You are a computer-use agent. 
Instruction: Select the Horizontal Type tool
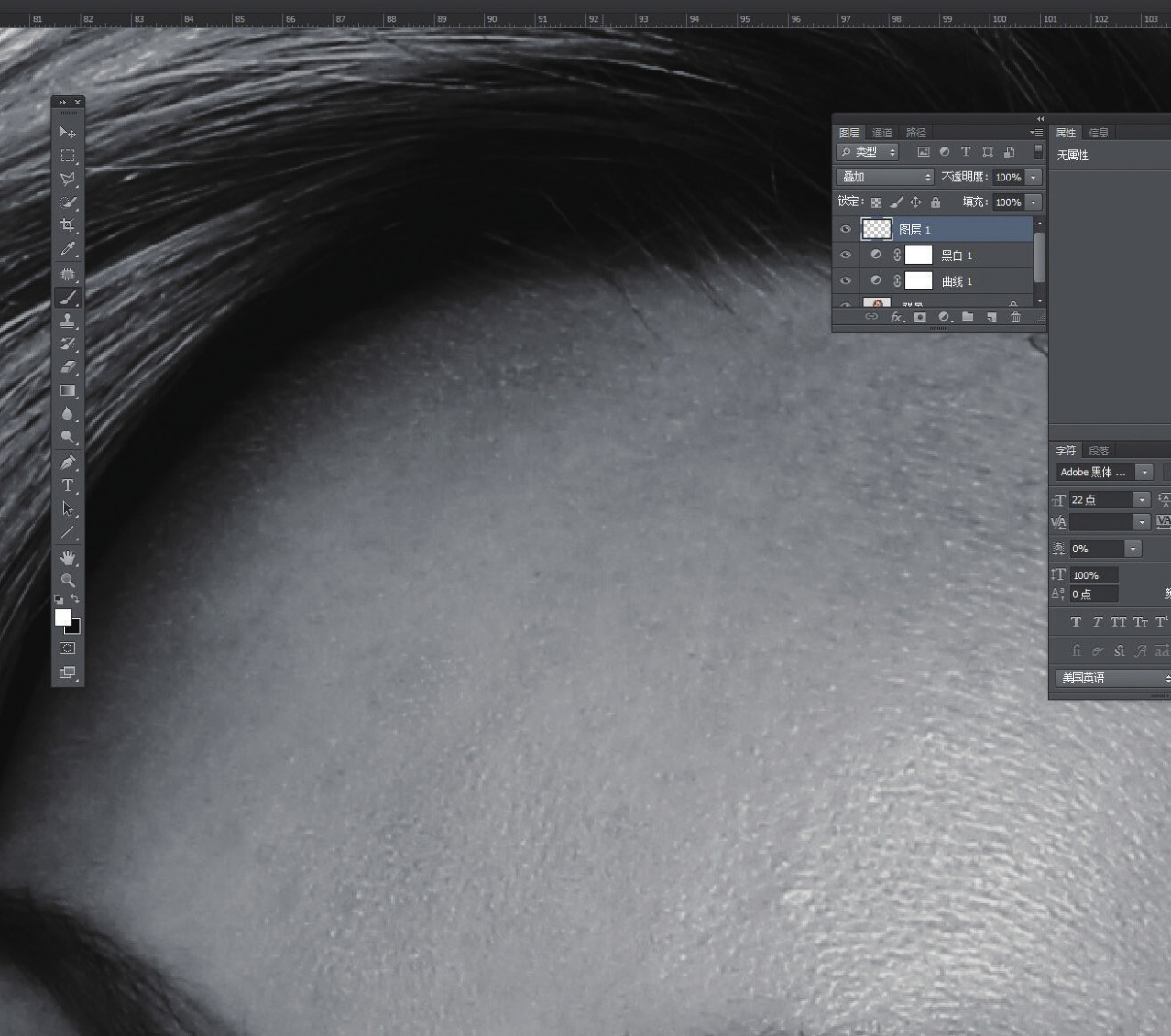[x=68, y=485]
